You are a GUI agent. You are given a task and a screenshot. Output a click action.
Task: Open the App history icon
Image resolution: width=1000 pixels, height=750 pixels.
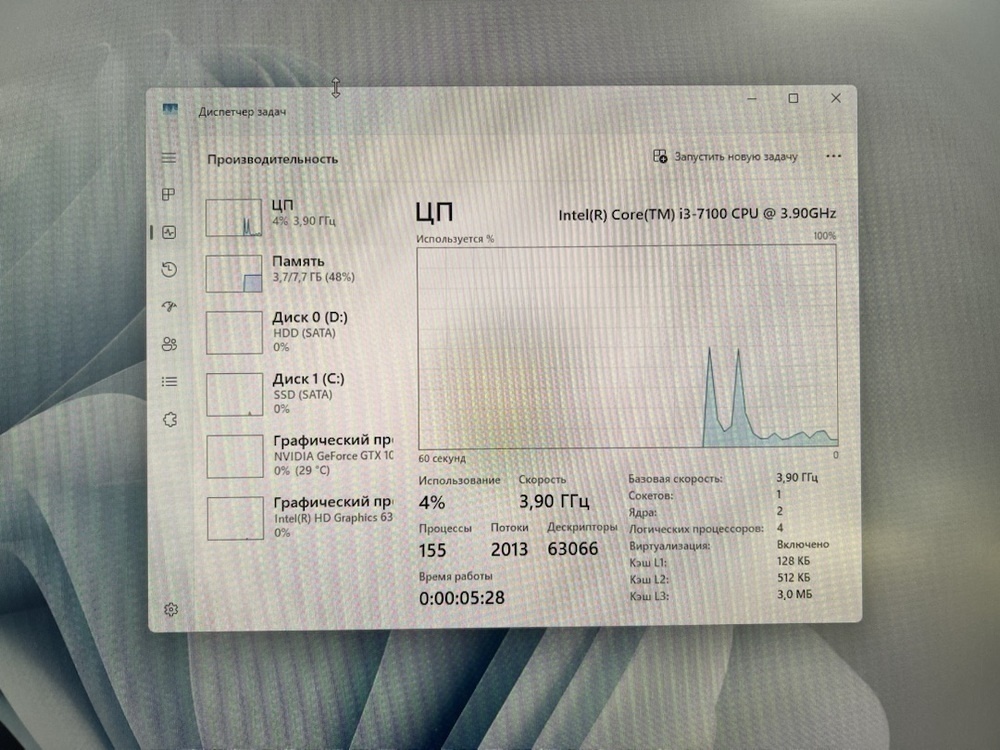[x=169, y=270]
